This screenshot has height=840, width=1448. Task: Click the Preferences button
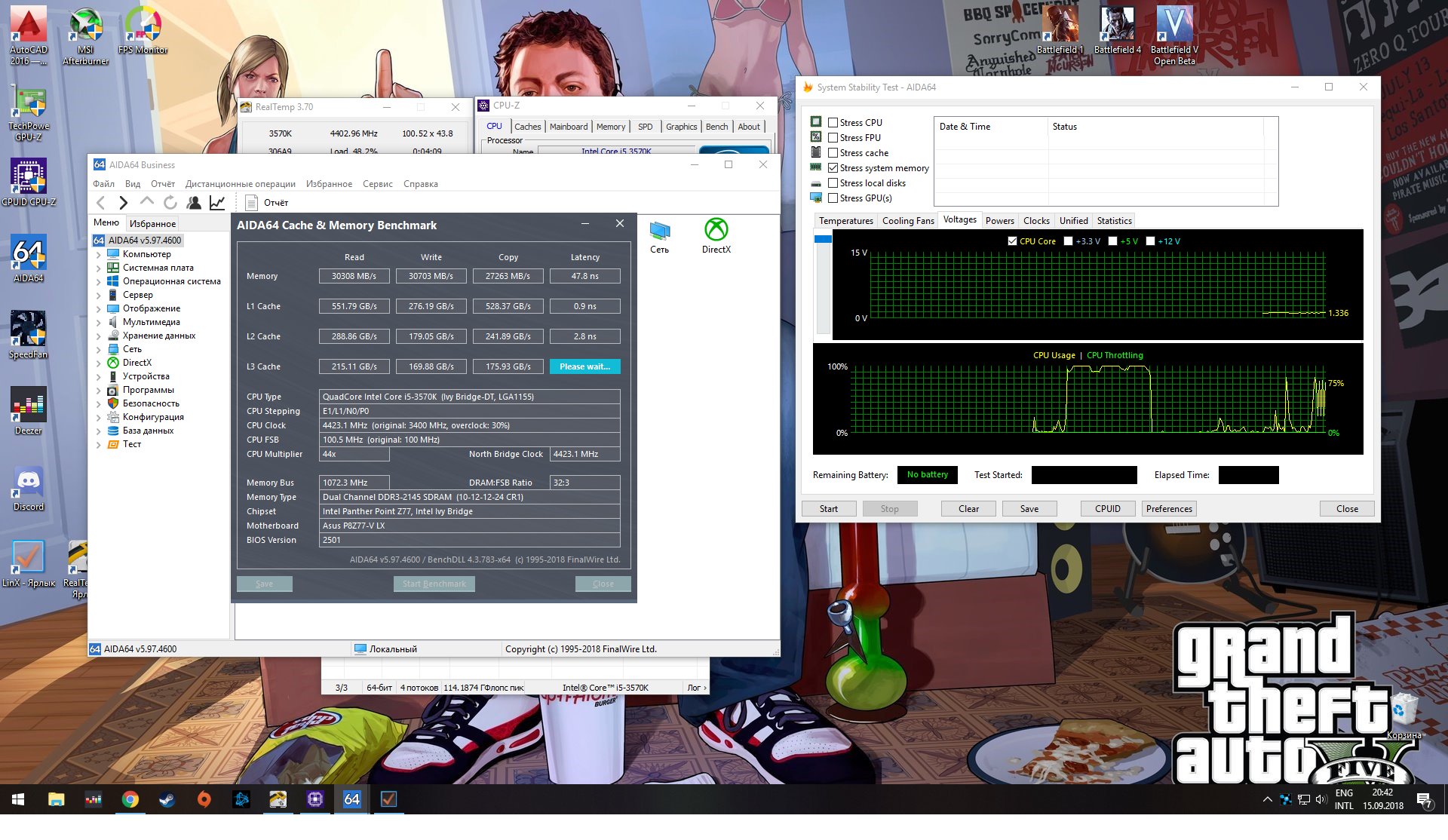pyautogui.click(x=1168, y=509)
